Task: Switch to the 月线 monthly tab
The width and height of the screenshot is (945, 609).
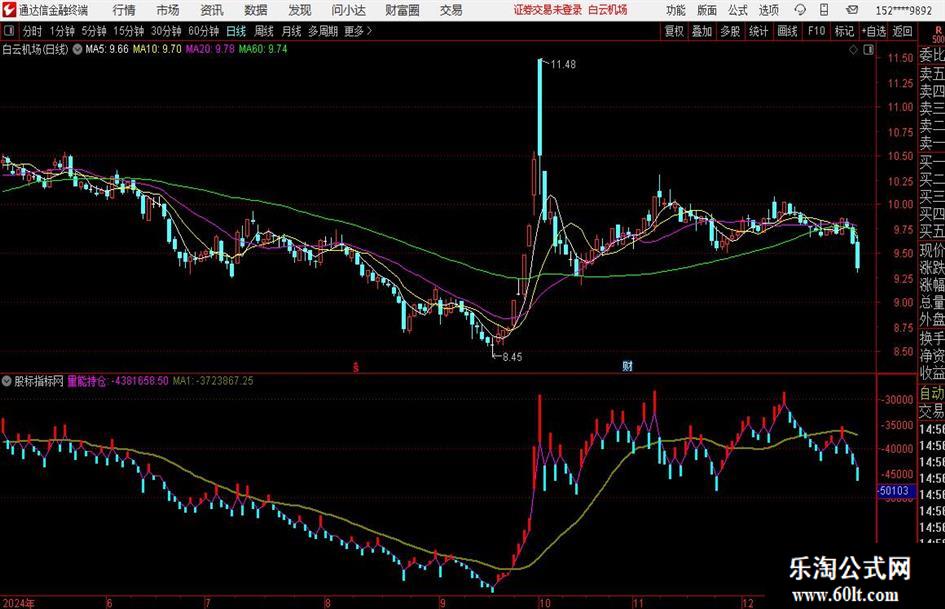Action: coord(291,31)
